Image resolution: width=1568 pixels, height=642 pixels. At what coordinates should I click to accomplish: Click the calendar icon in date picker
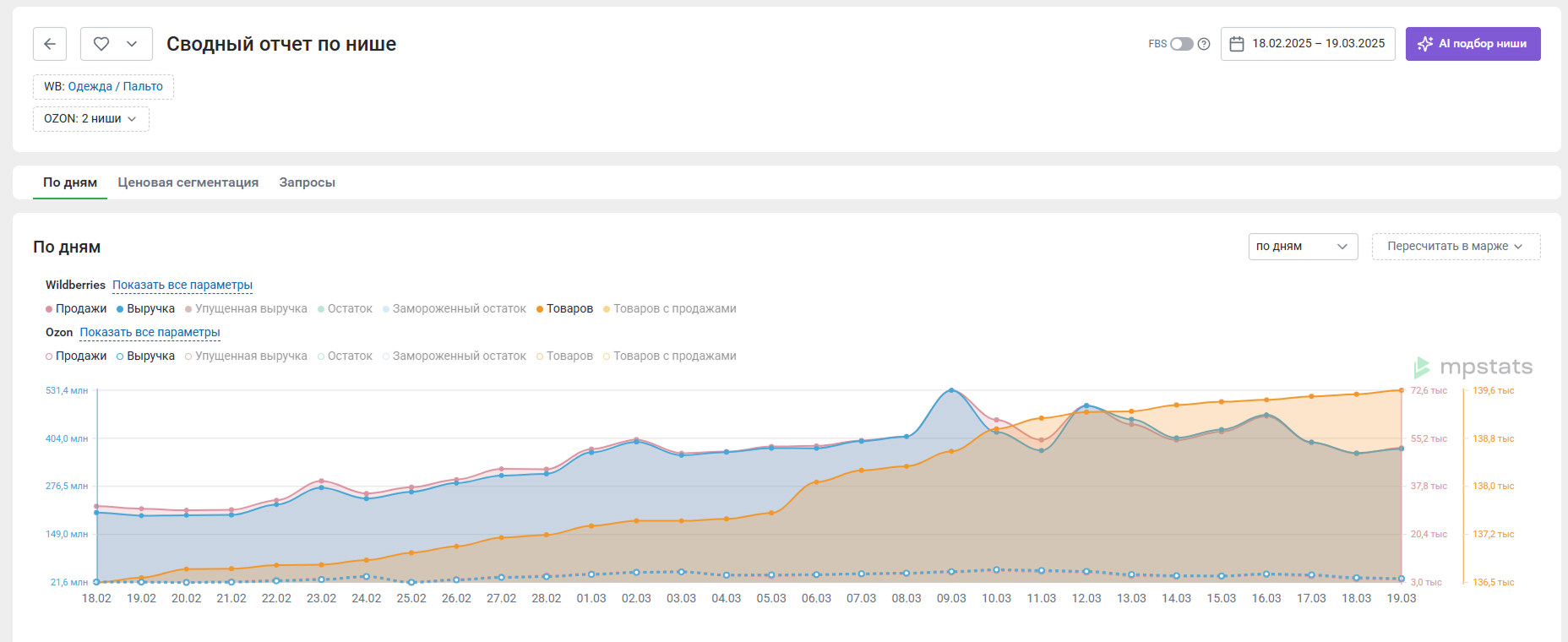[1237, 44]
